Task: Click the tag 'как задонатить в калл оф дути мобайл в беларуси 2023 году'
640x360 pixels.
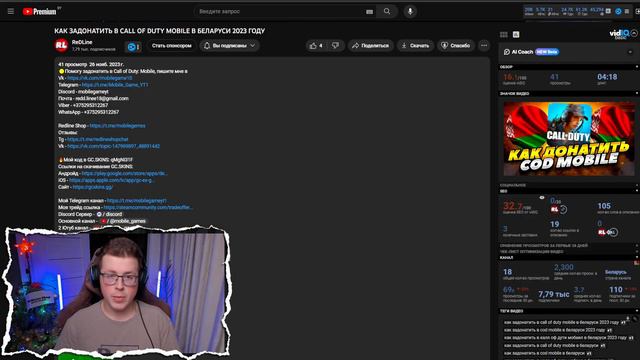Action: [x=565, y=338]
